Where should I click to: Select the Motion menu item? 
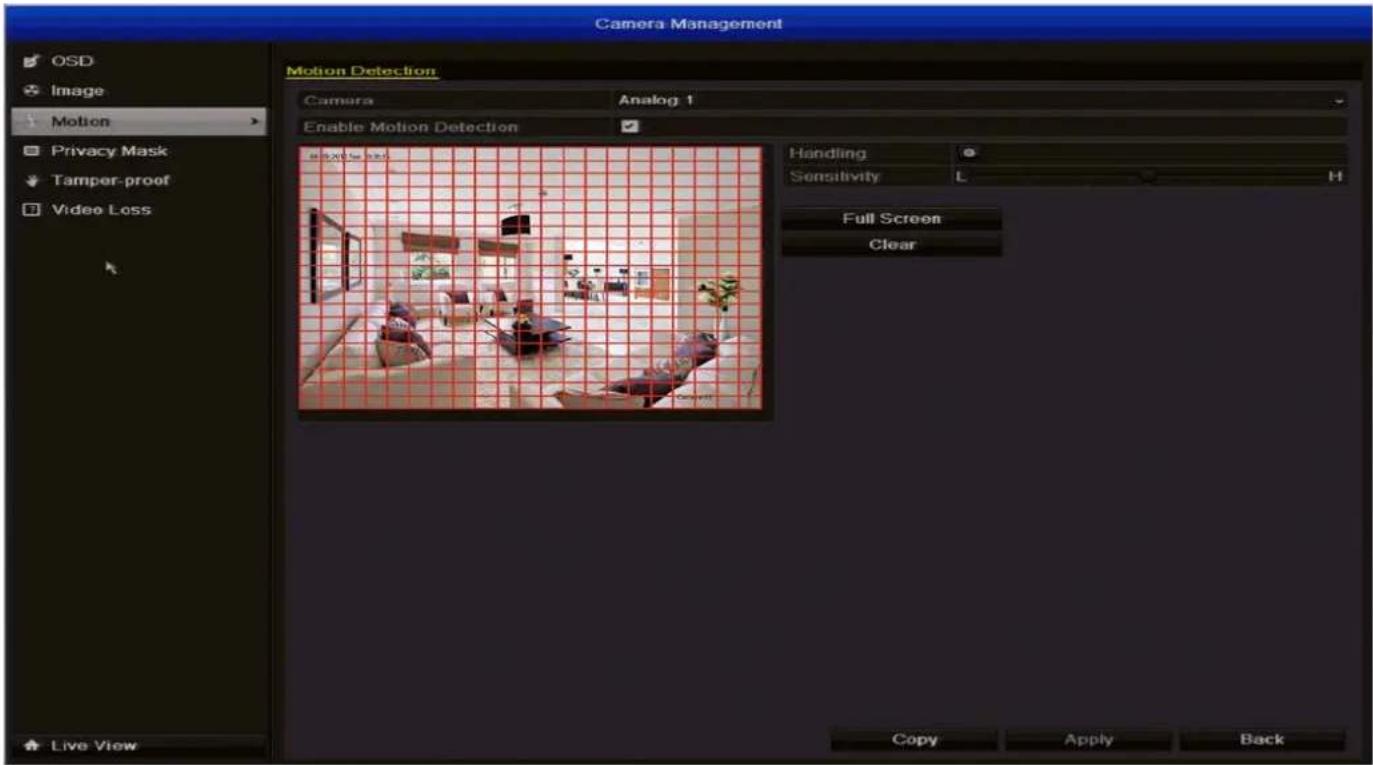coord(139,121)
